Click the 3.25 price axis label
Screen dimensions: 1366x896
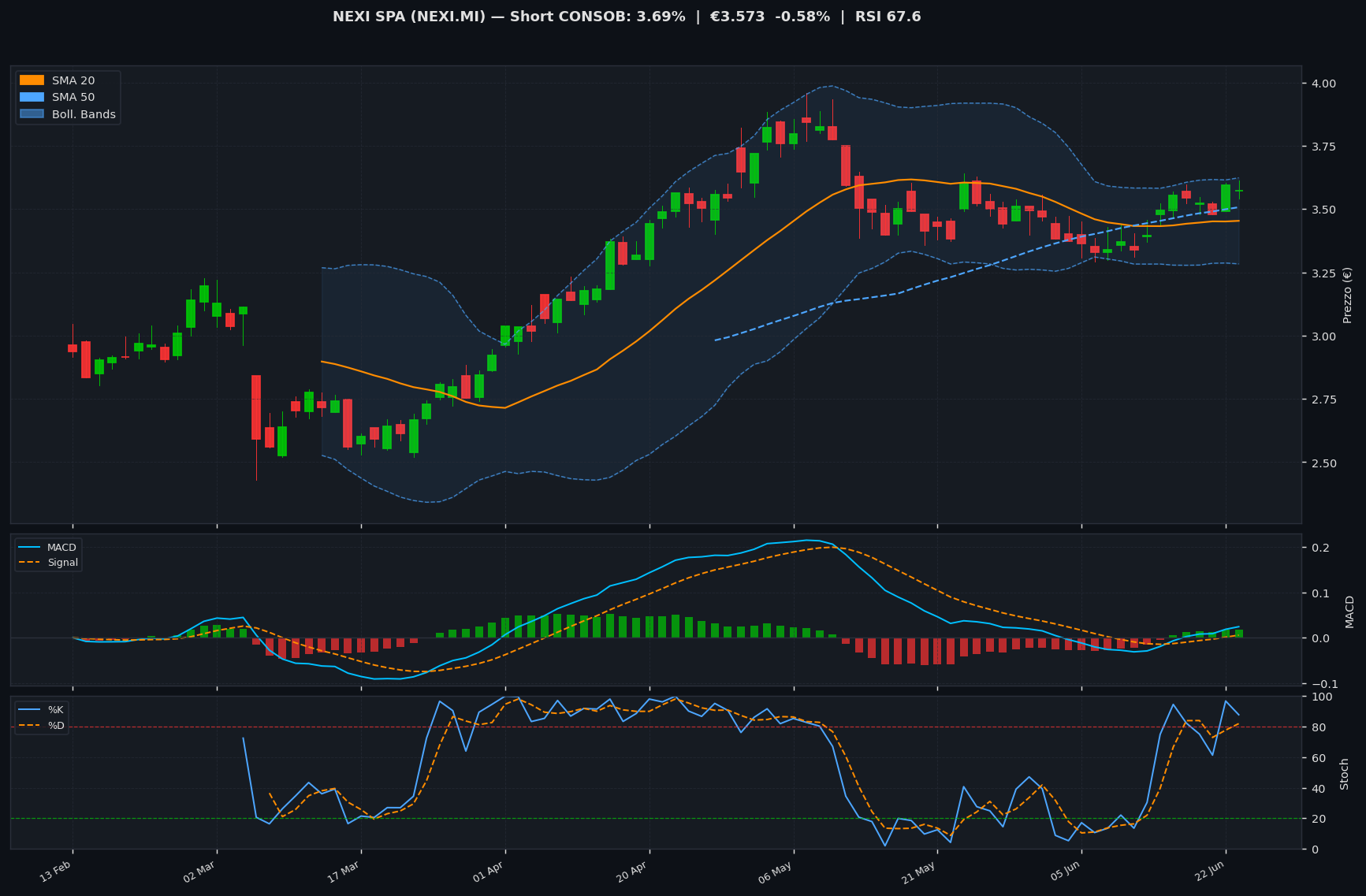click(1323, 273)
